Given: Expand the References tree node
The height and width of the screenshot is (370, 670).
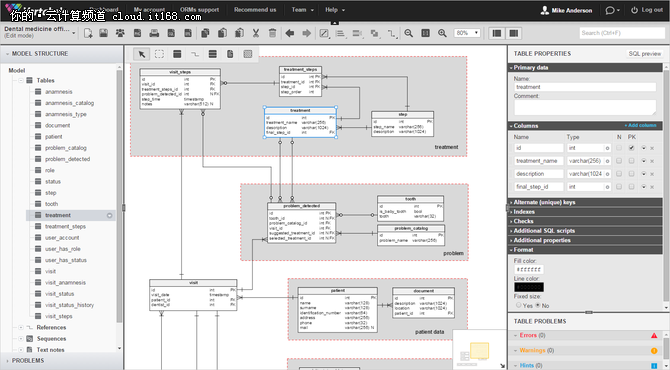Looking at the screenshot, I should point(21,327).
